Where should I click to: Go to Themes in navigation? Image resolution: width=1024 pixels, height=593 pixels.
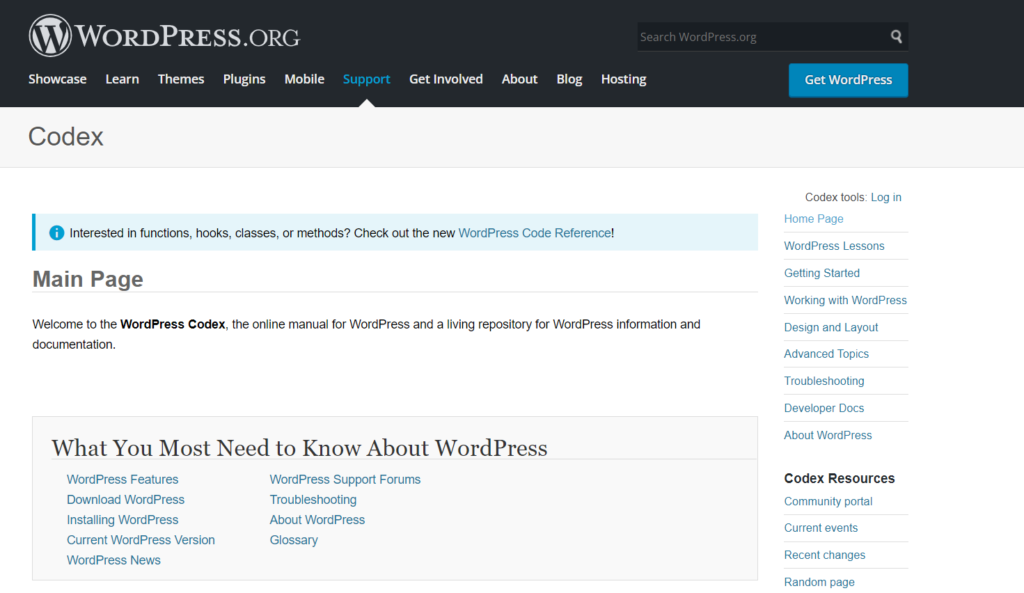(181, 79)
